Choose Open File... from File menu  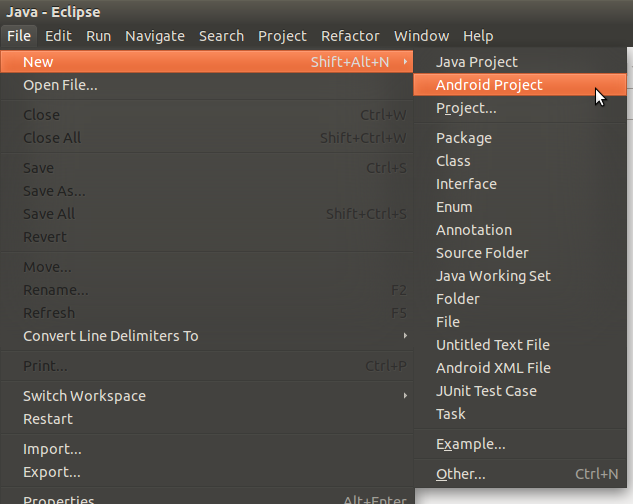click(207, 85)
